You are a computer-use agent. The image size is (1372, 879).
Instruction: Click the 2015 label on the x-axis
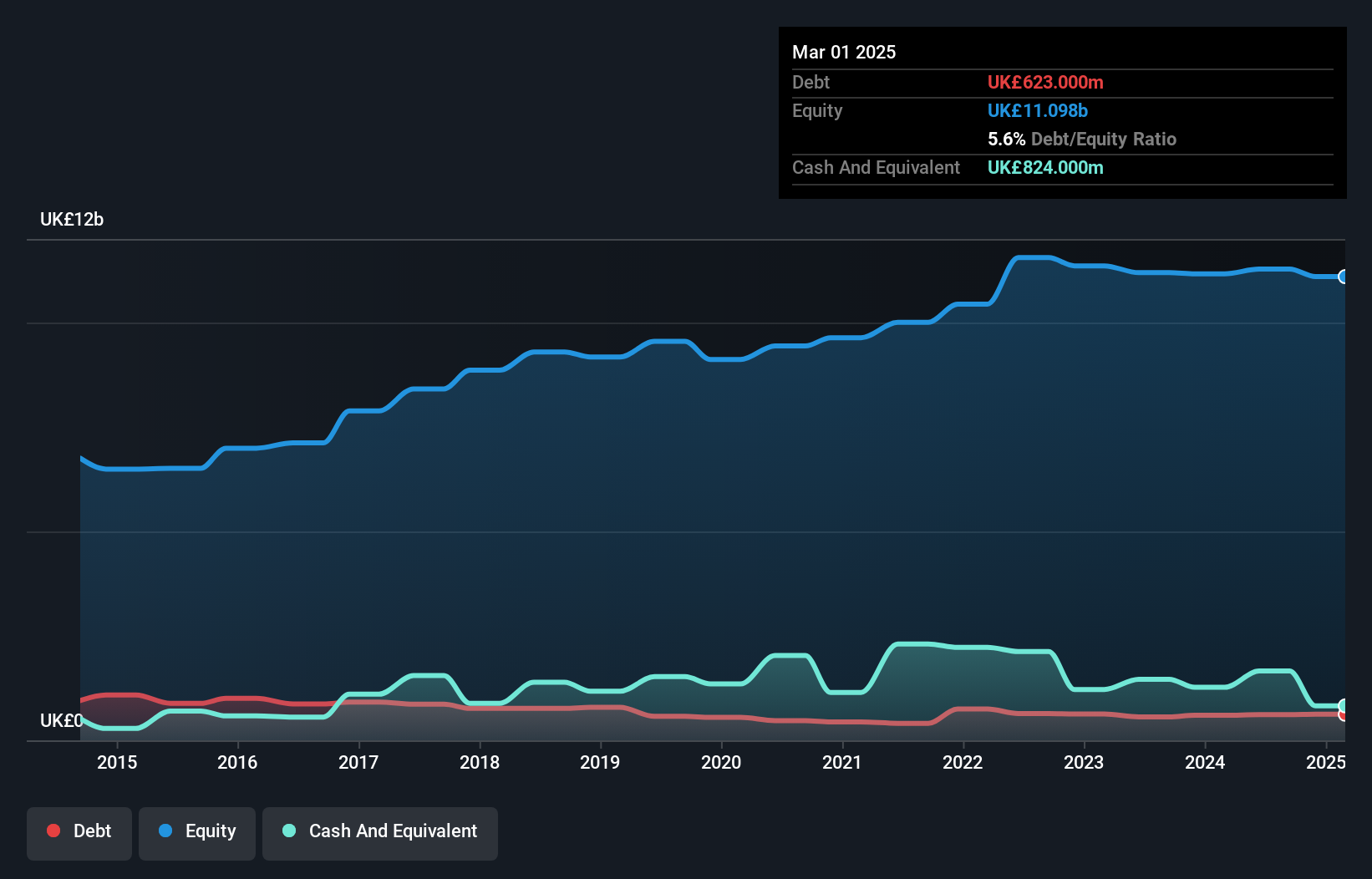point(117,762)
